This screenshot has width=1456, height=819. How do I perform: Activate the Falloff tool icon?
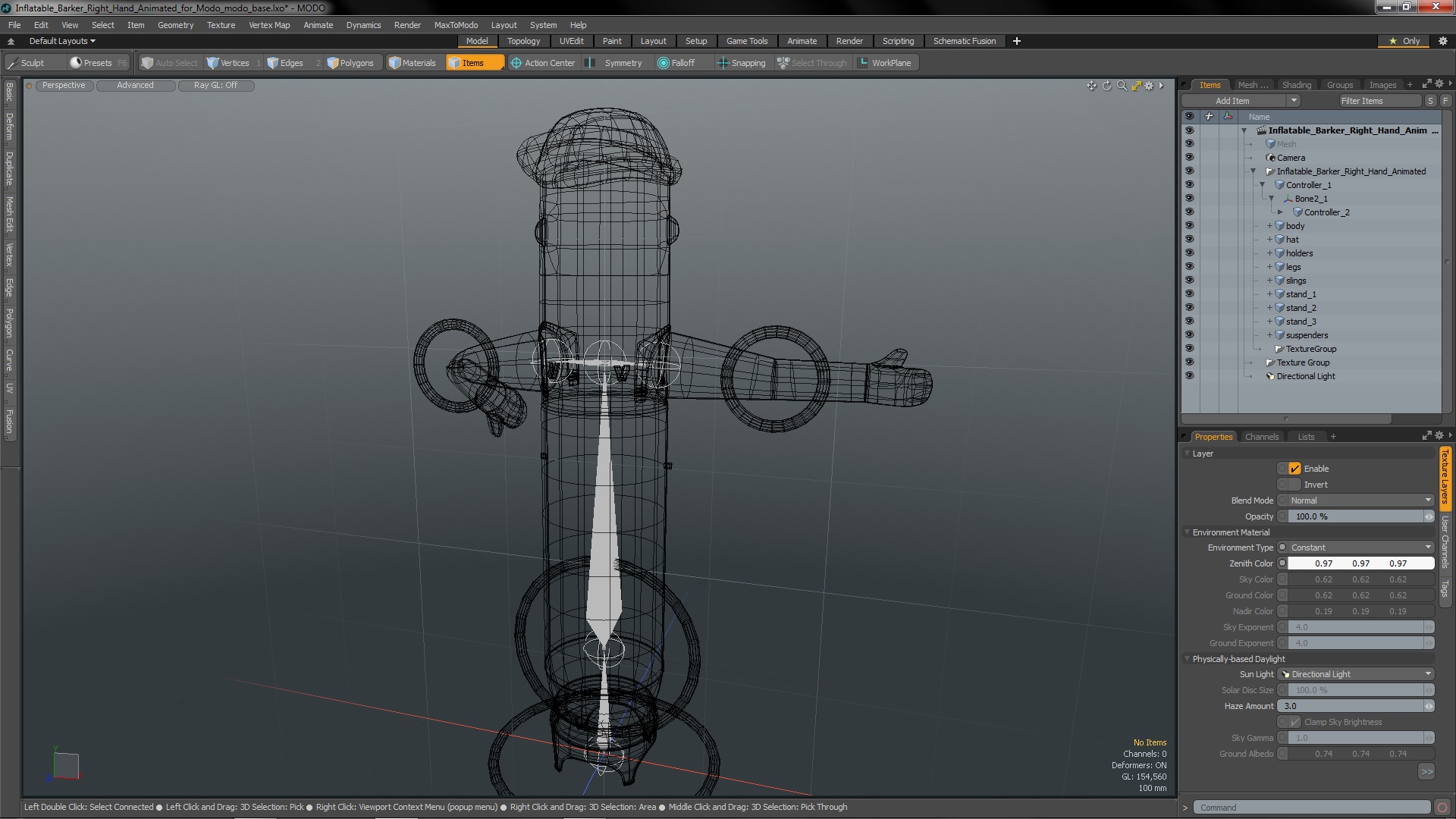pos(664,63)
